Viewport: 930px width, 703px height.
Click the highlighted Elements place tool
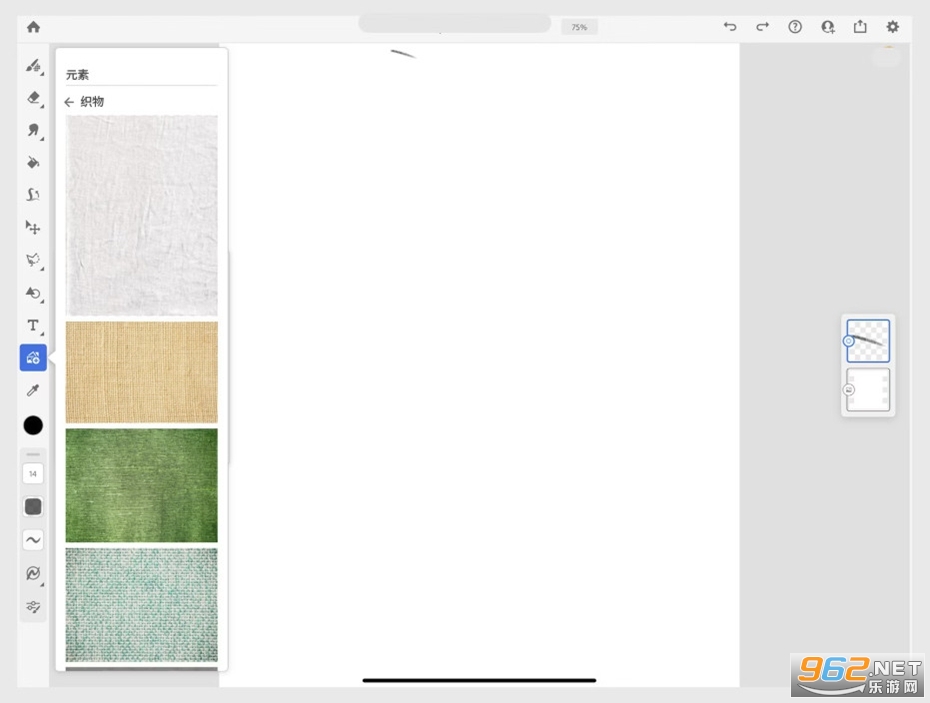pos(33,358)
